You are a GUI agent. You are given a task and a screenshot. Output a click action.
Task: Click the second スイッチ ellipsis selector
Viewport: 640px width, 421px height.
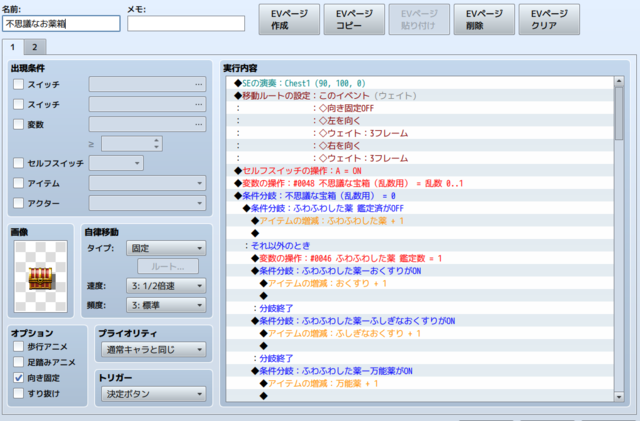point(198,104)
